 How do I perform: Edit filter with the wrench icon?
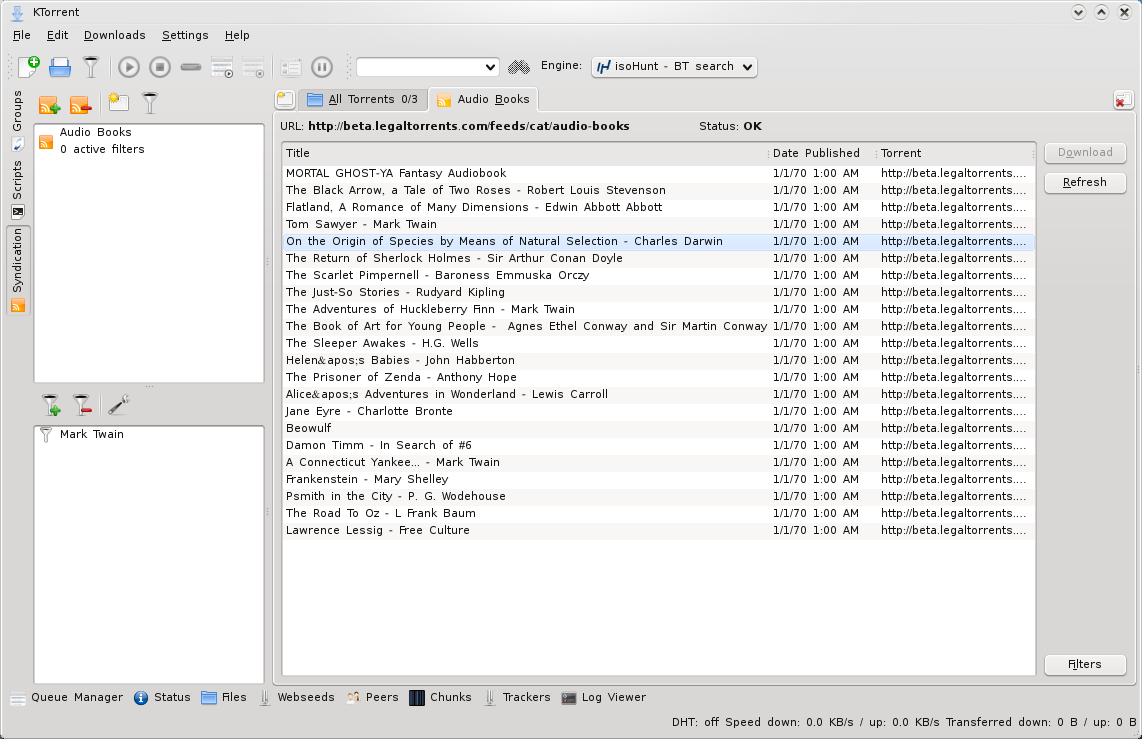click(x=119, y=405)
